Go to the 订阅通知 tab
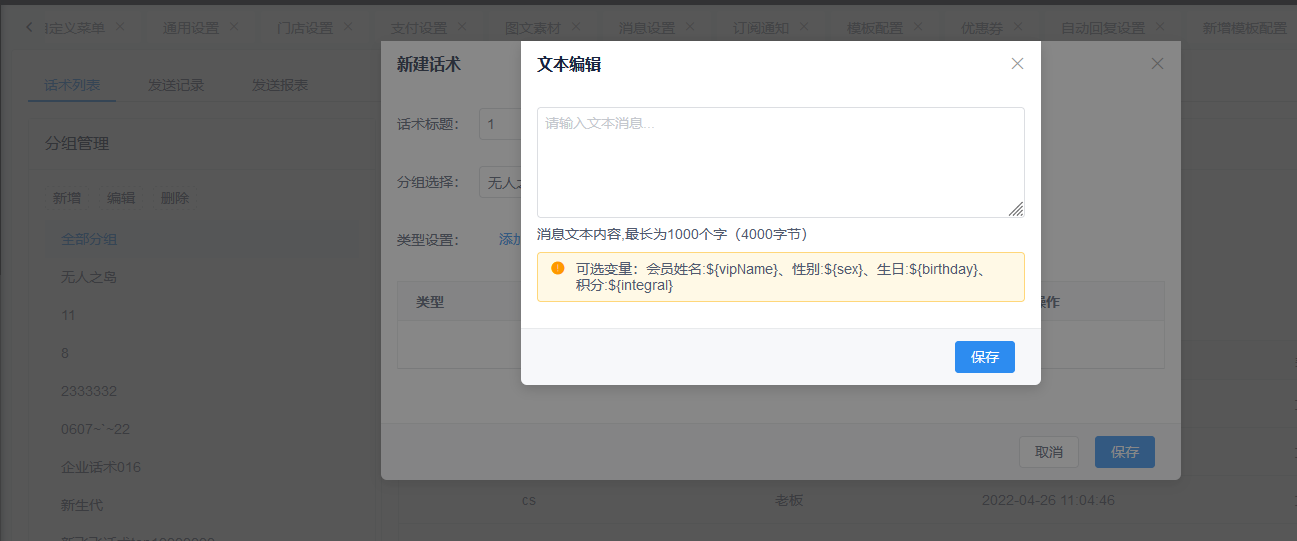The image size is (1297, 541). click(x=760, y=28)
